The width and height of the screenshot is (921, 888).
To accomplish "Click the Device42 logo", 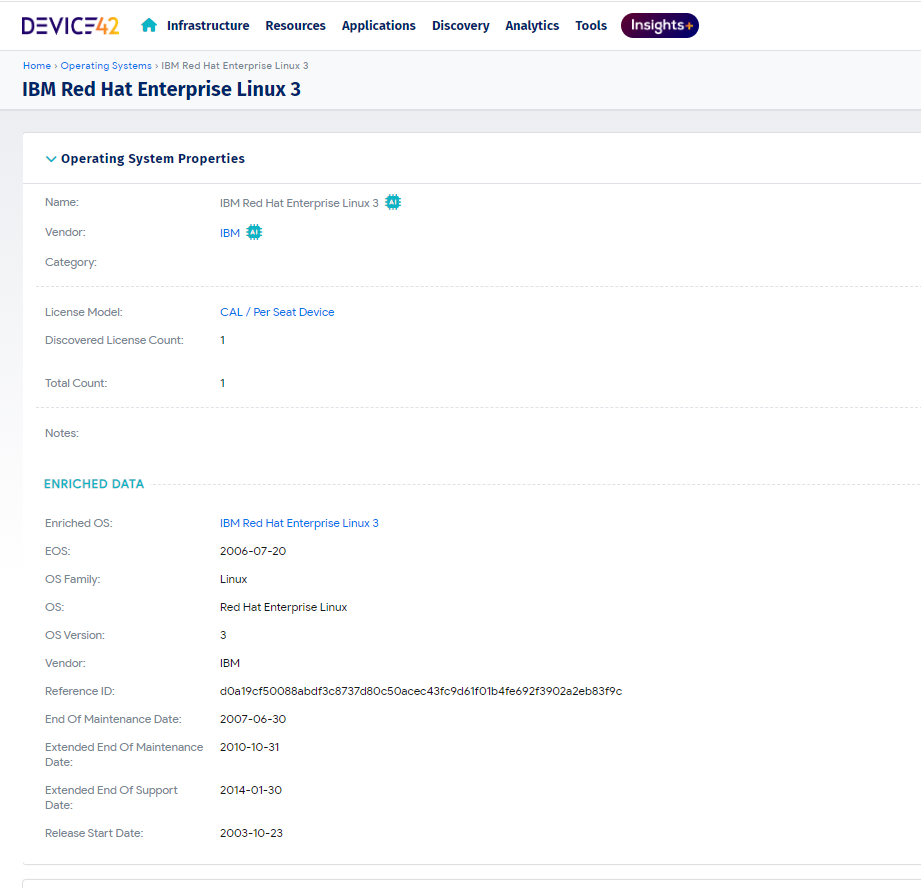I will click(70, 26).
